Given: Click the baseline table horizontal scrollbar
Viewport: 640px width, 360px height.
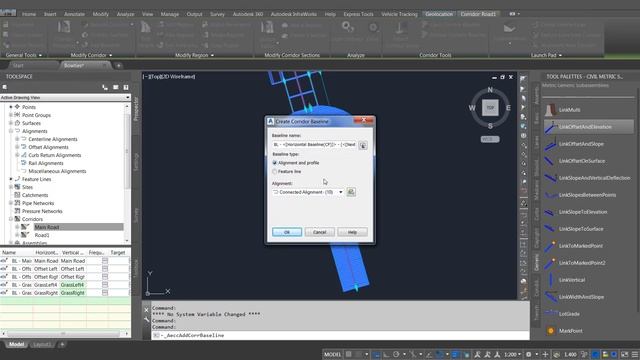Looking at the screenshot, I should (x=64, y=334).
